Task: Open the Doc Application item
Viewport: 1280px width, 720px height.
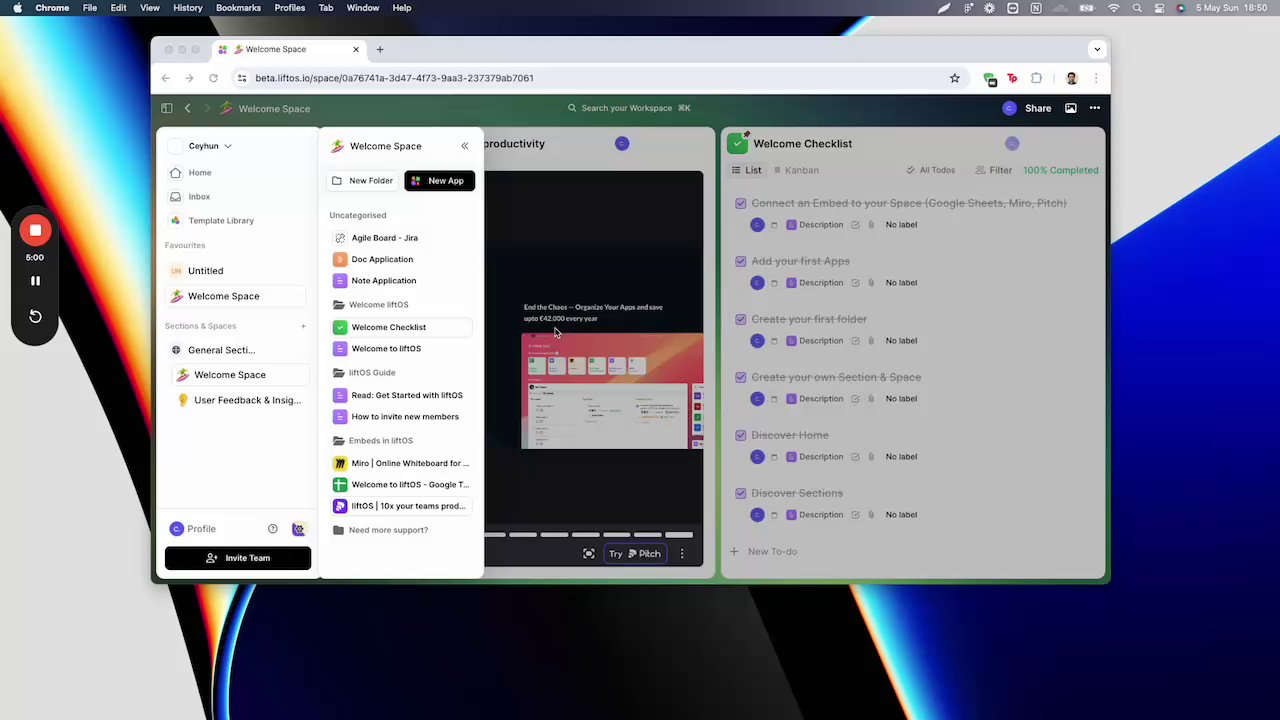Action: click(x=382, y=259)
